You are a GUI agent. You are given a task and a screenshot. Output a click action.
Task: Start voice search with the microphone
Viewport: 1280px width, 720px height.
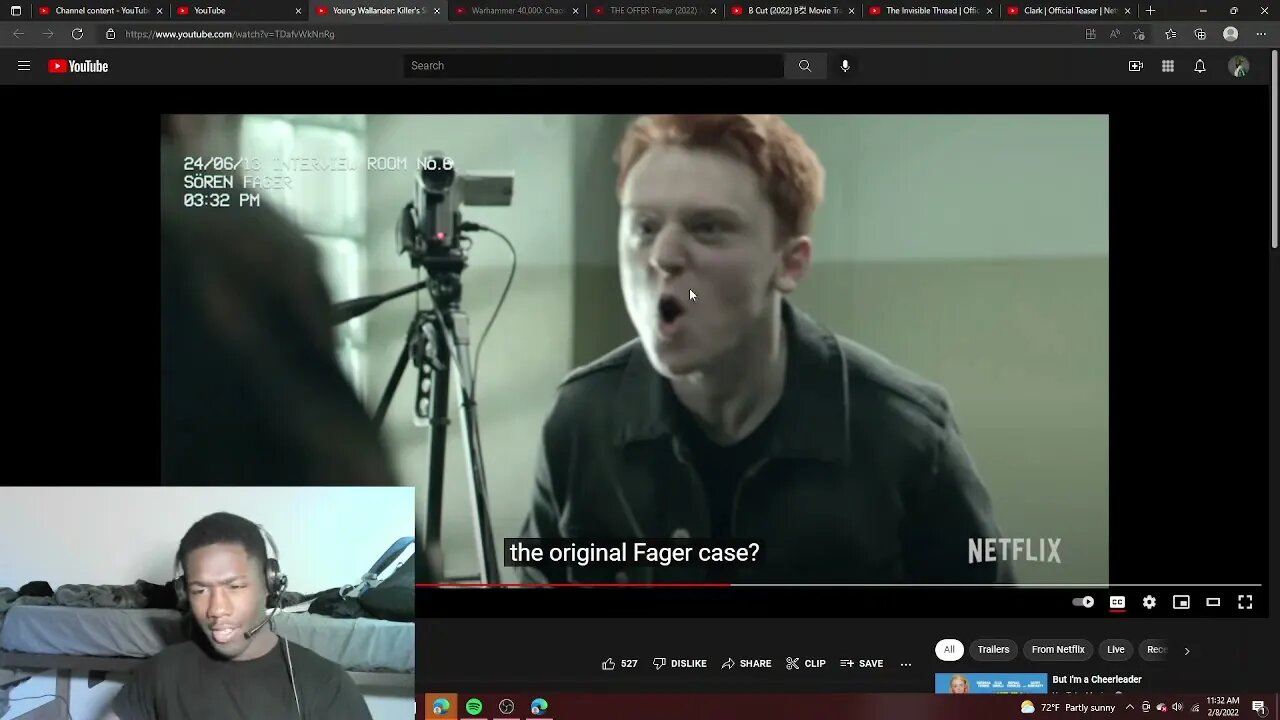[x=845, y=66]
